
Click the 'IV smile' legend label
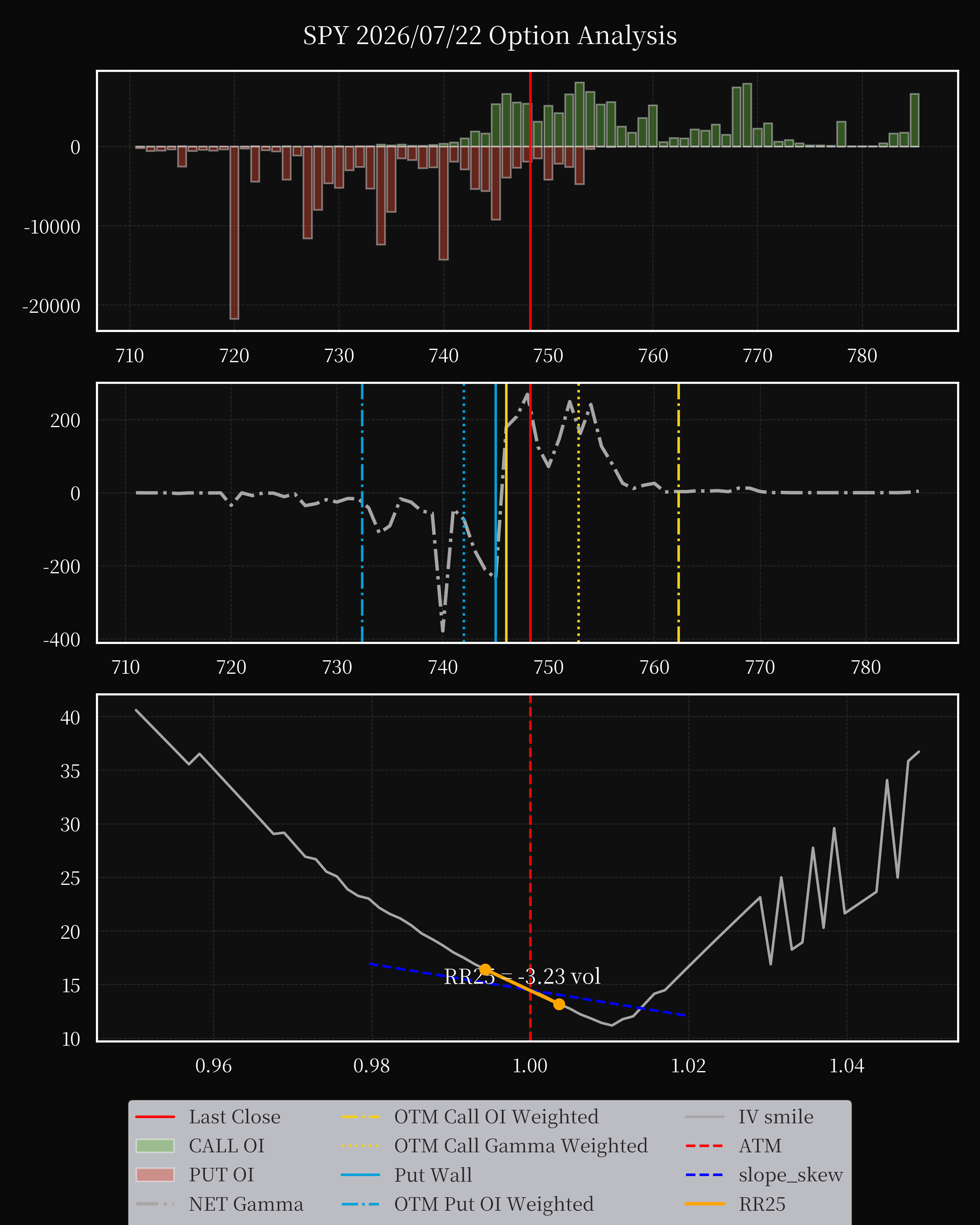[776, 1117]
